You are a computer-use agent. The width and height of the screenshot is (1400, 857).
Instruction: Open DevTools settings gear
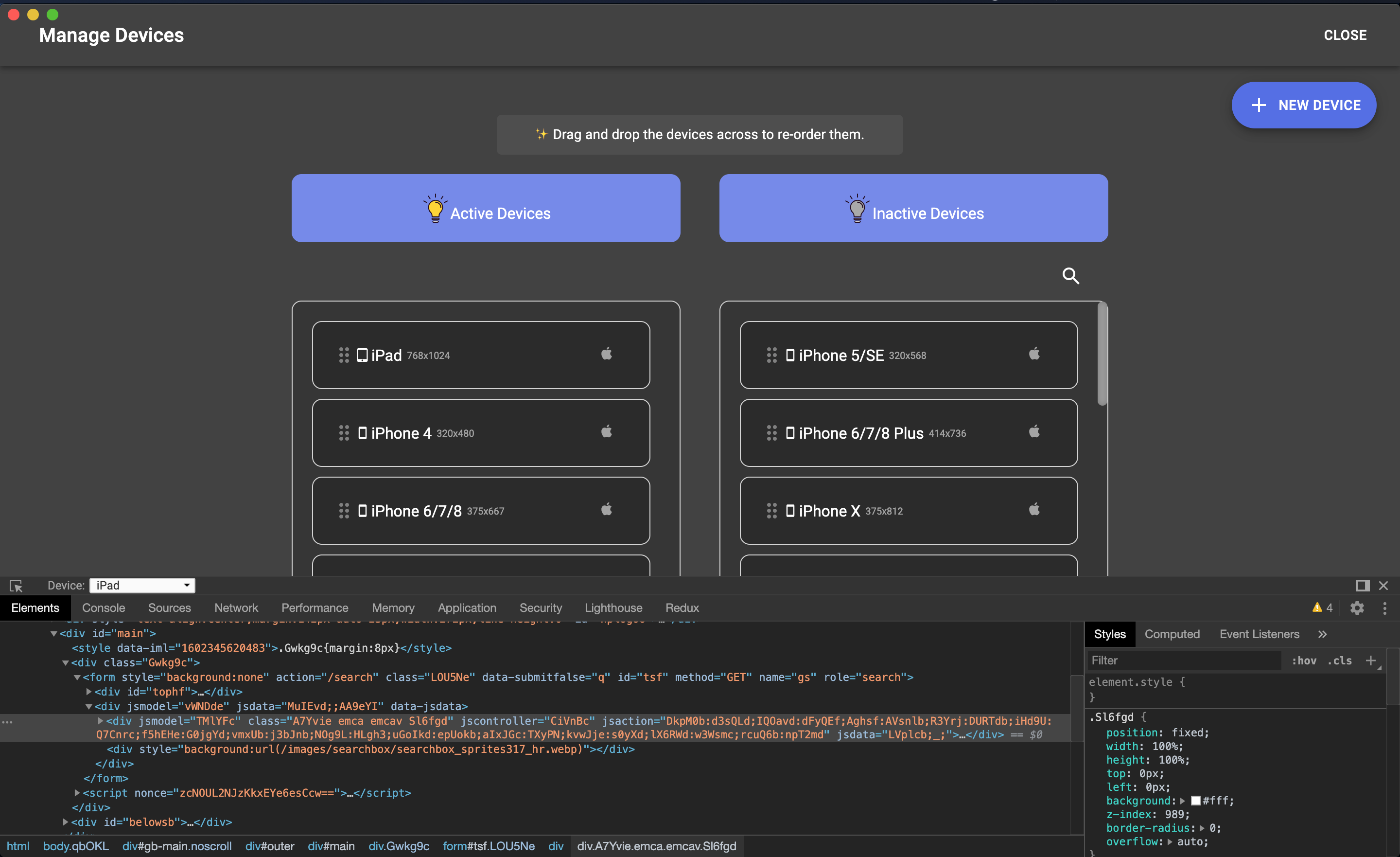click(1357, 608)
